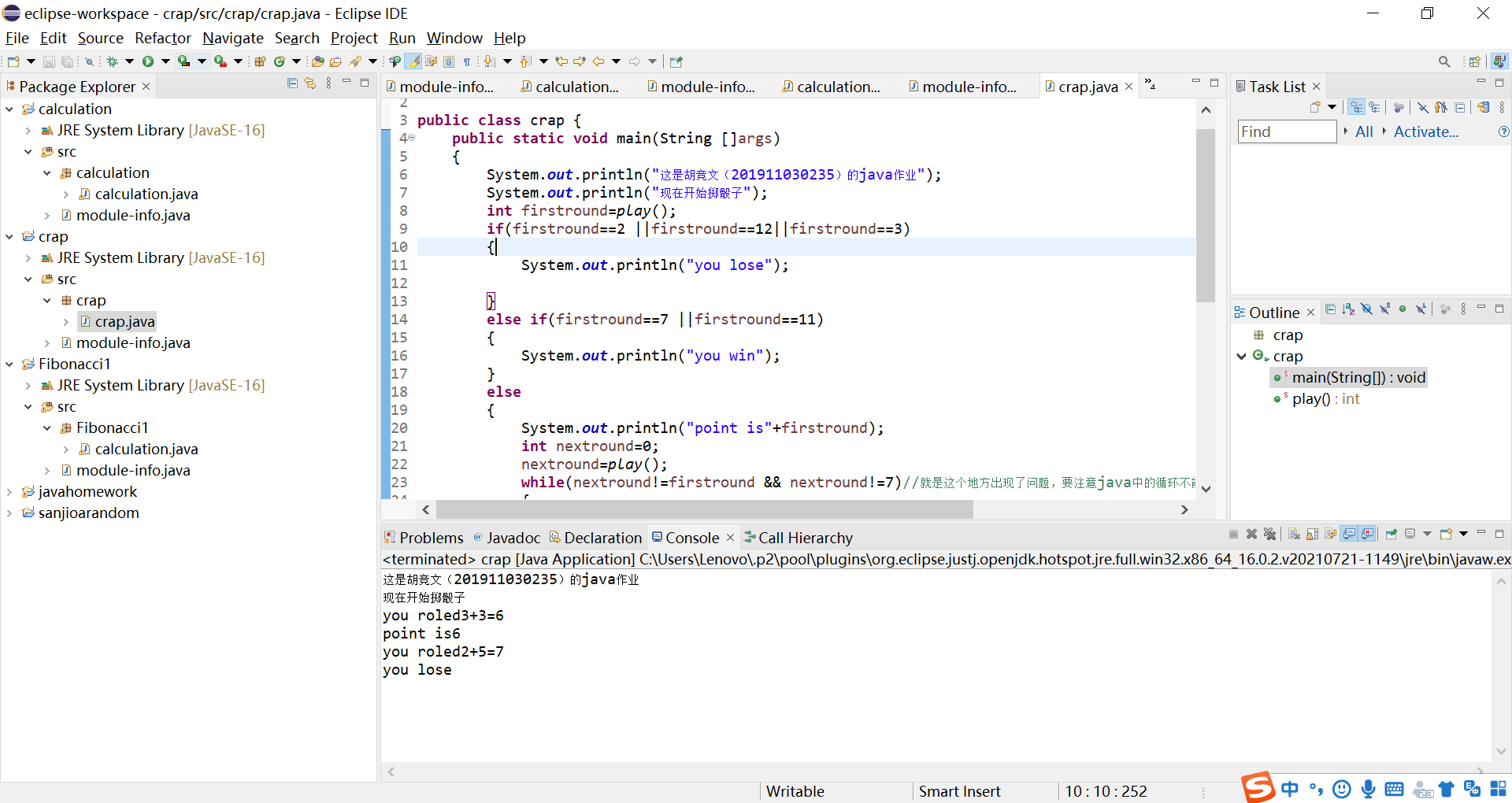Expand crap.java in Package Explorer
1512x803 pixels.
point(66,321)
